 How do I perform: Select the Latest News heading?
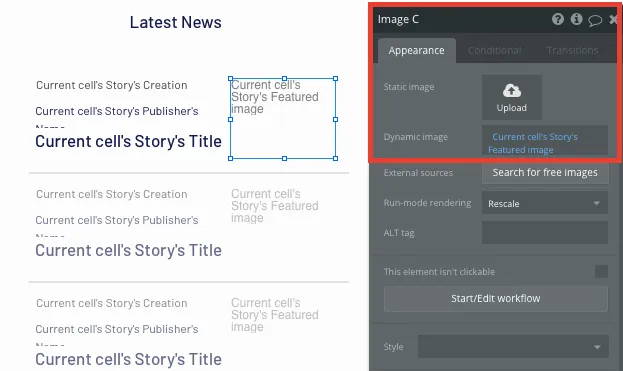pyautogui.click(x=176, y=23)
